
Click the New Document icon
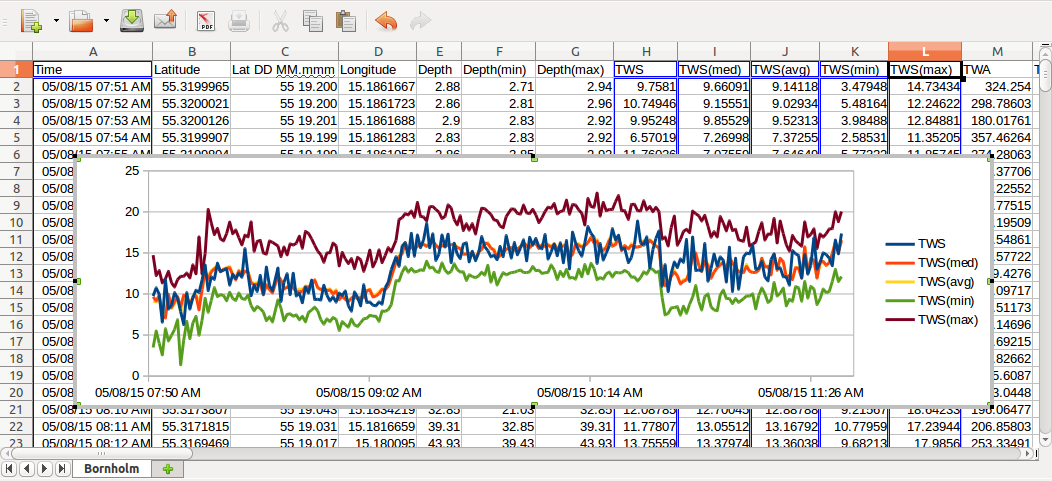(x=31, y=19)
